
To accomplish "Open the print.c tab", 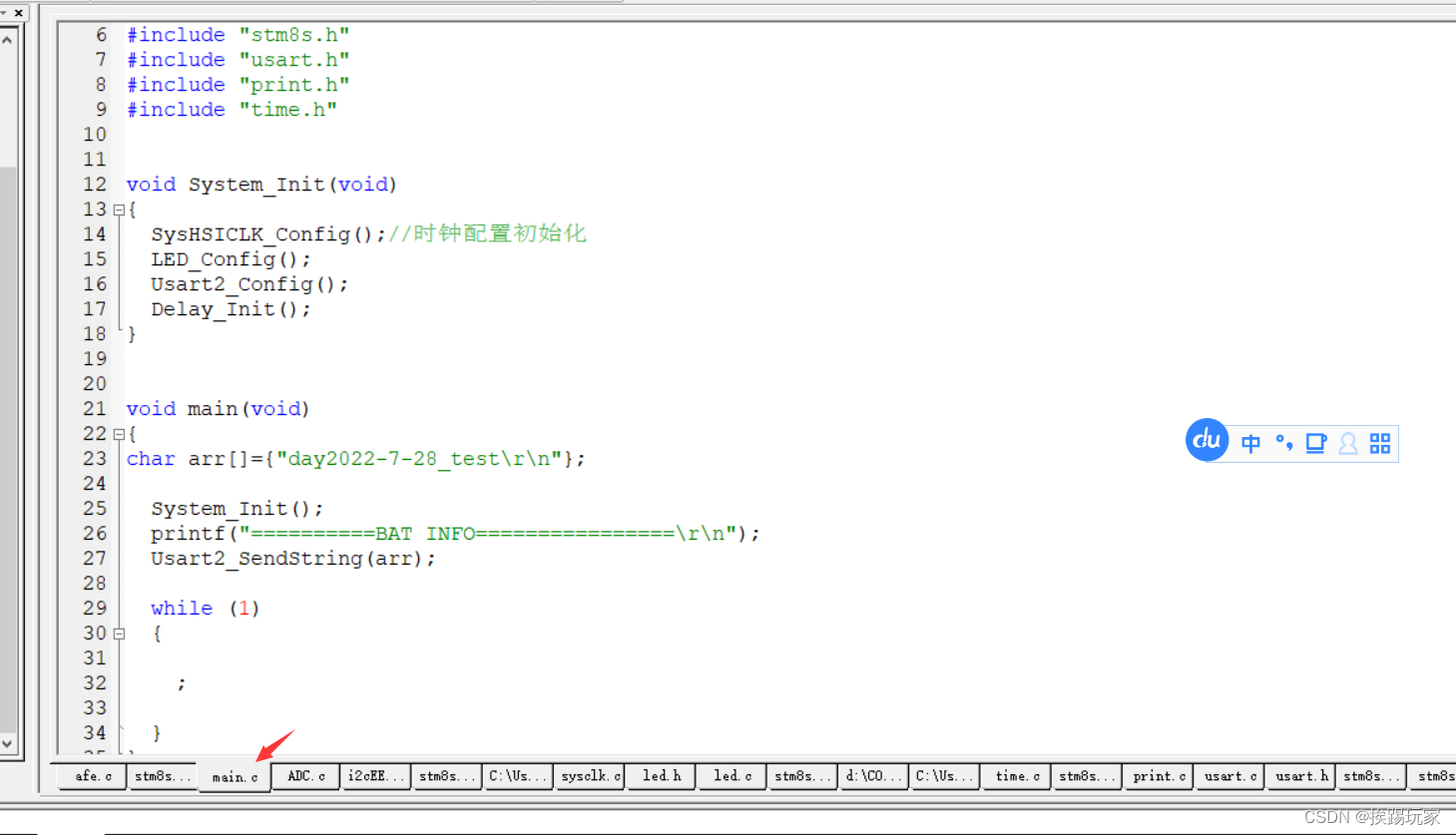I will pyautogui.click(x=1159, y=776).
